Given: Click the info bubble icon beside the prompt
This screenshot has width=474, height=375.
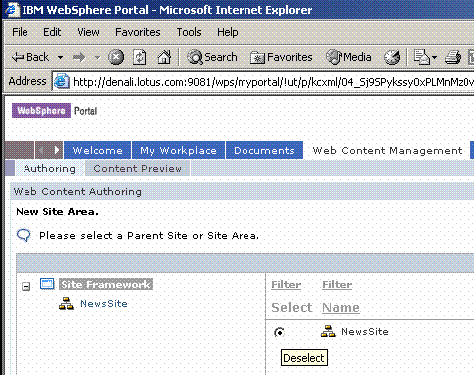Looking at the screenshot, I should click(x=23, y=235).
